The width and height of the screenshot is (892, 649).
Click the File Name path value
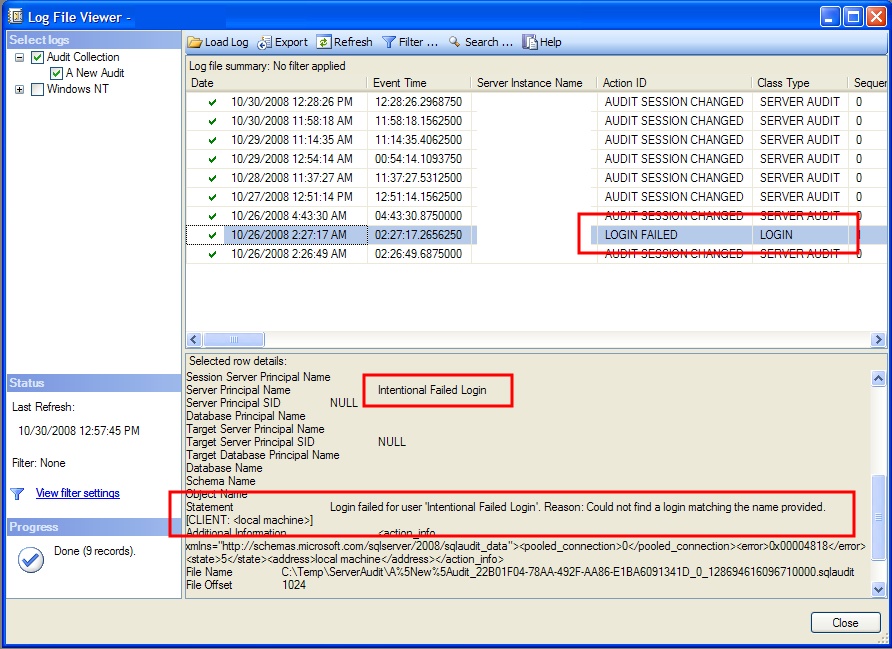(568, 572)
